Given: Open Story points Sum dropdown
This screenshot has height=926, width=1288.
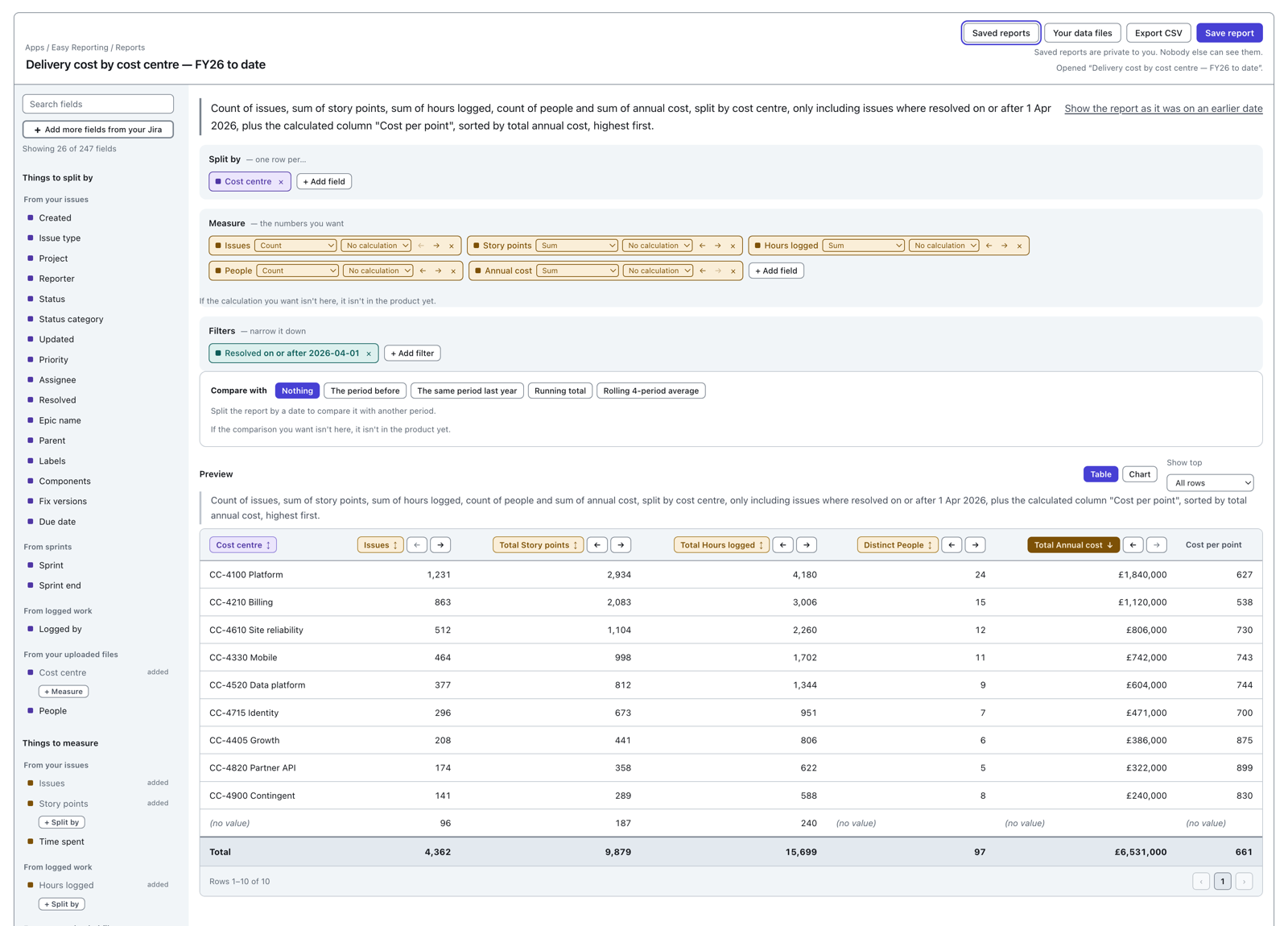Looking at the screenshot, I should pyautogui.click(x=577, y=246).
